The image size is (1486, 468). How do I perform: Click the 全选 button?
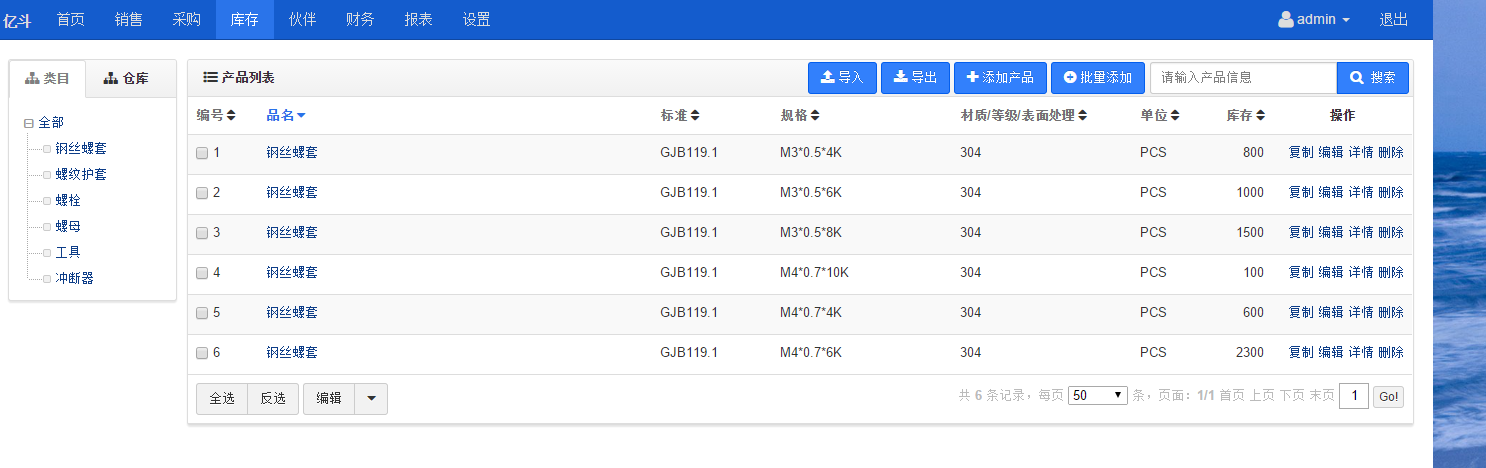click(x=222, y=398)
